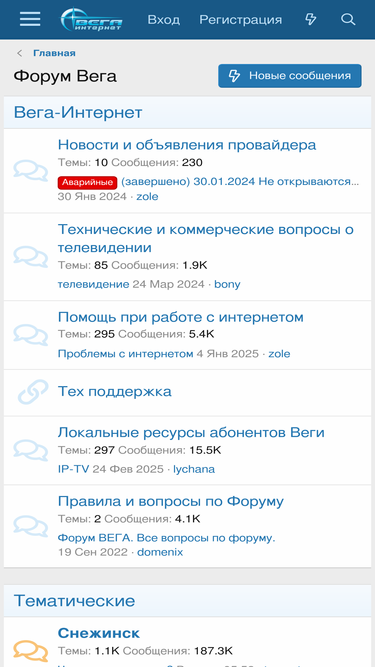
Task: Click chat bubble icon for Правила и вопросы по Форуму
Action: (x=30, y=526)
